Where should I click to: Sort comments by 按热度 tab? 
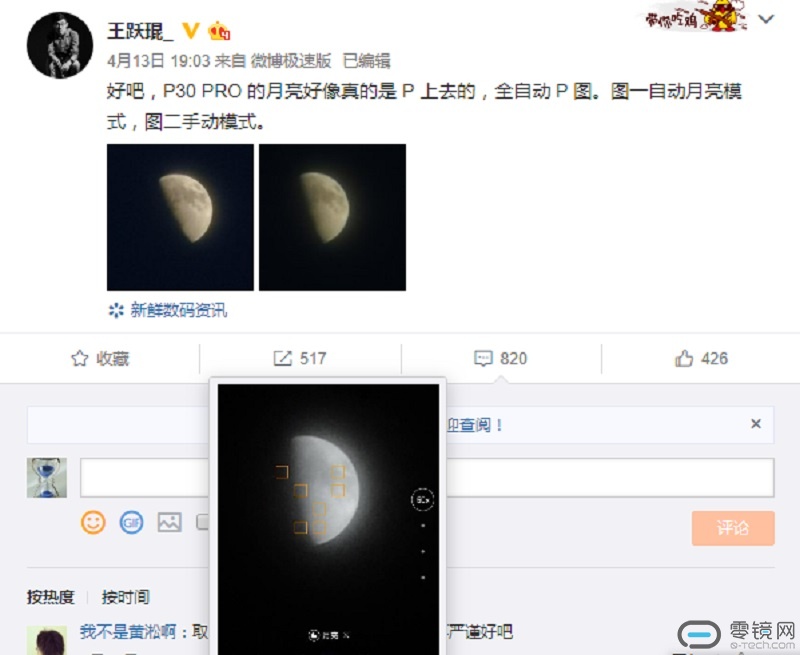(51, 597)
